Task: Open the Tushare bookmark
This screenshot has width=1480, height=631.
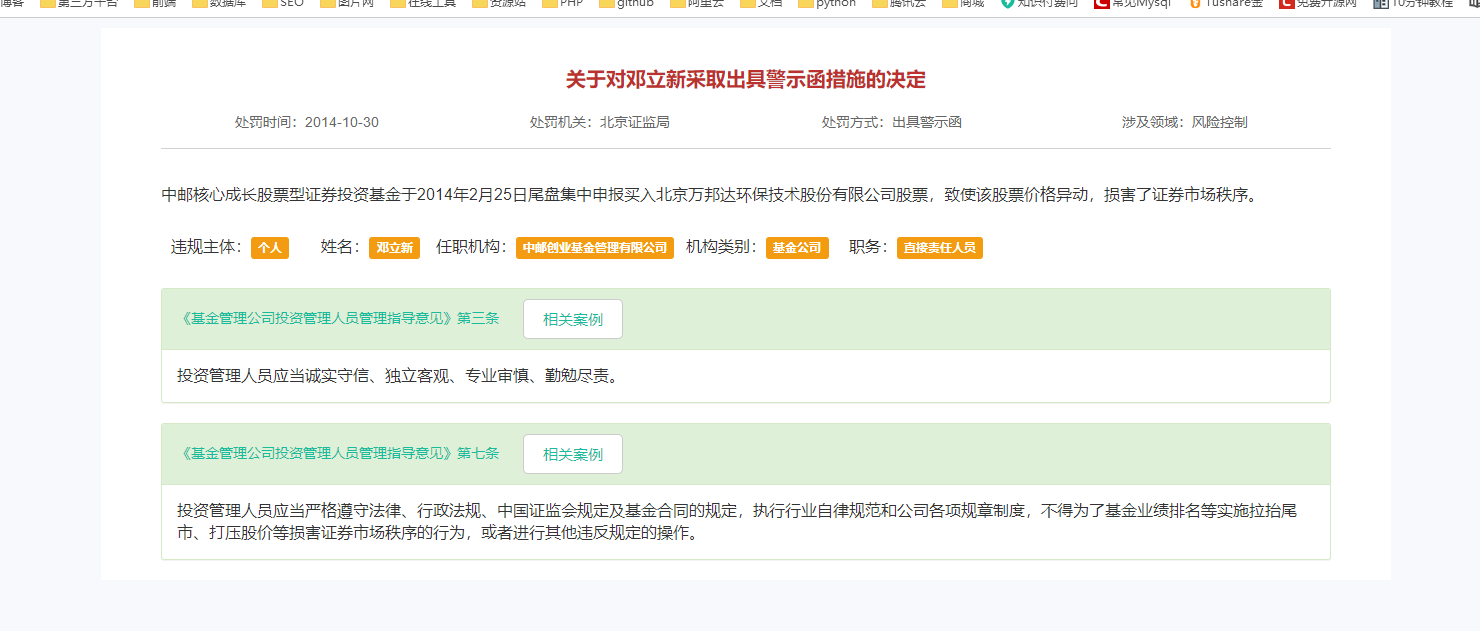Action: [x=1228, y=4]
